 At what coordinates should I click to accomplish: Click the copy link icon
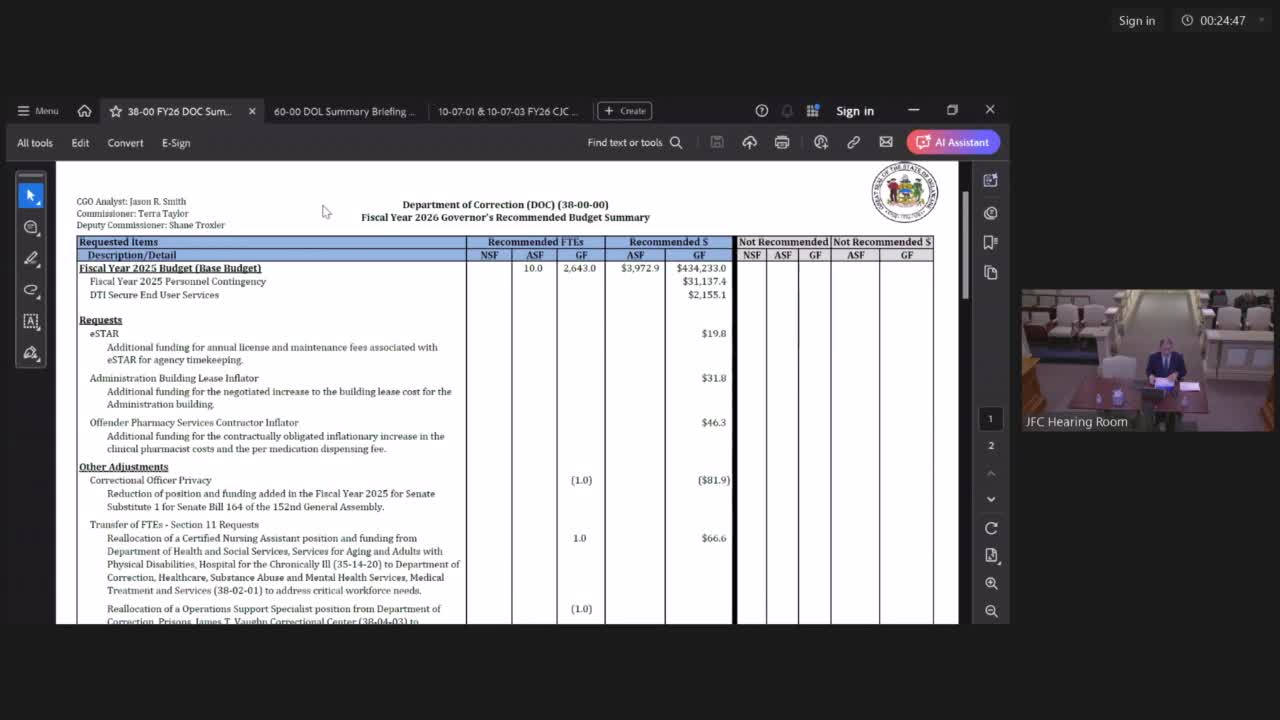(x=853, y=143)
